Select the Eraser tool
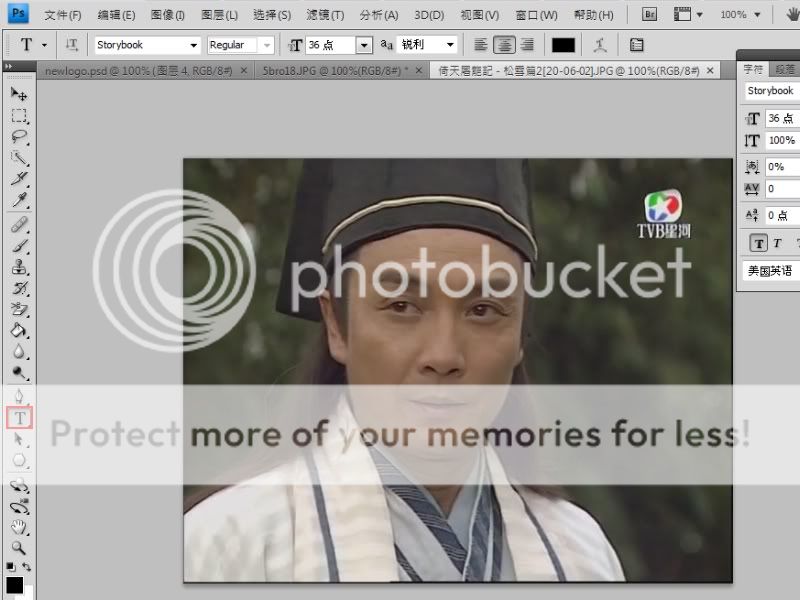Image resolution: width=800 pixels, height=600 pixels. [x=19, y=309]
